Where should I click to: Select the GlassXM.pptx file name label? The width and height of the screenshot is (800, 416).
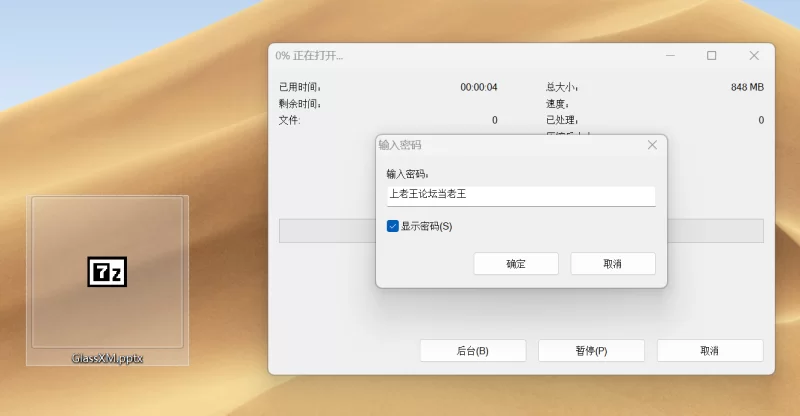click(x=107, y=358)
